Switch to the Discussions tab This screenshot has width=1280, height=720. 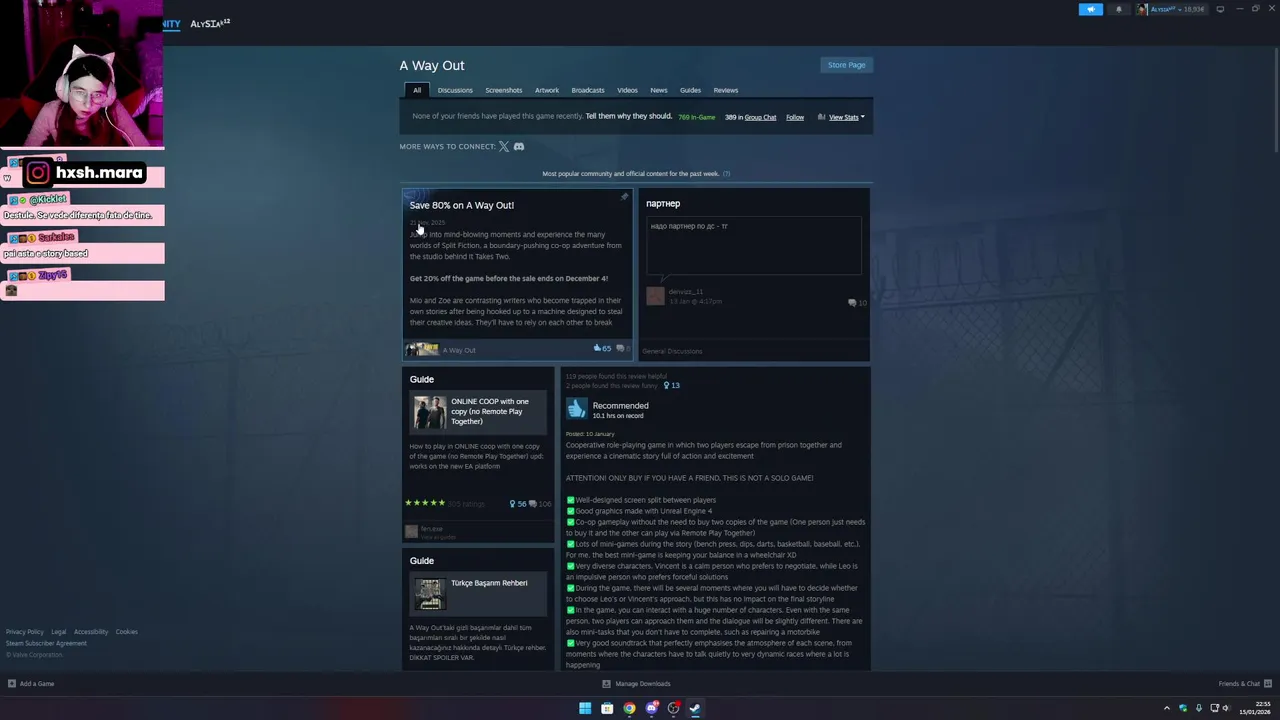click(455, 90)
